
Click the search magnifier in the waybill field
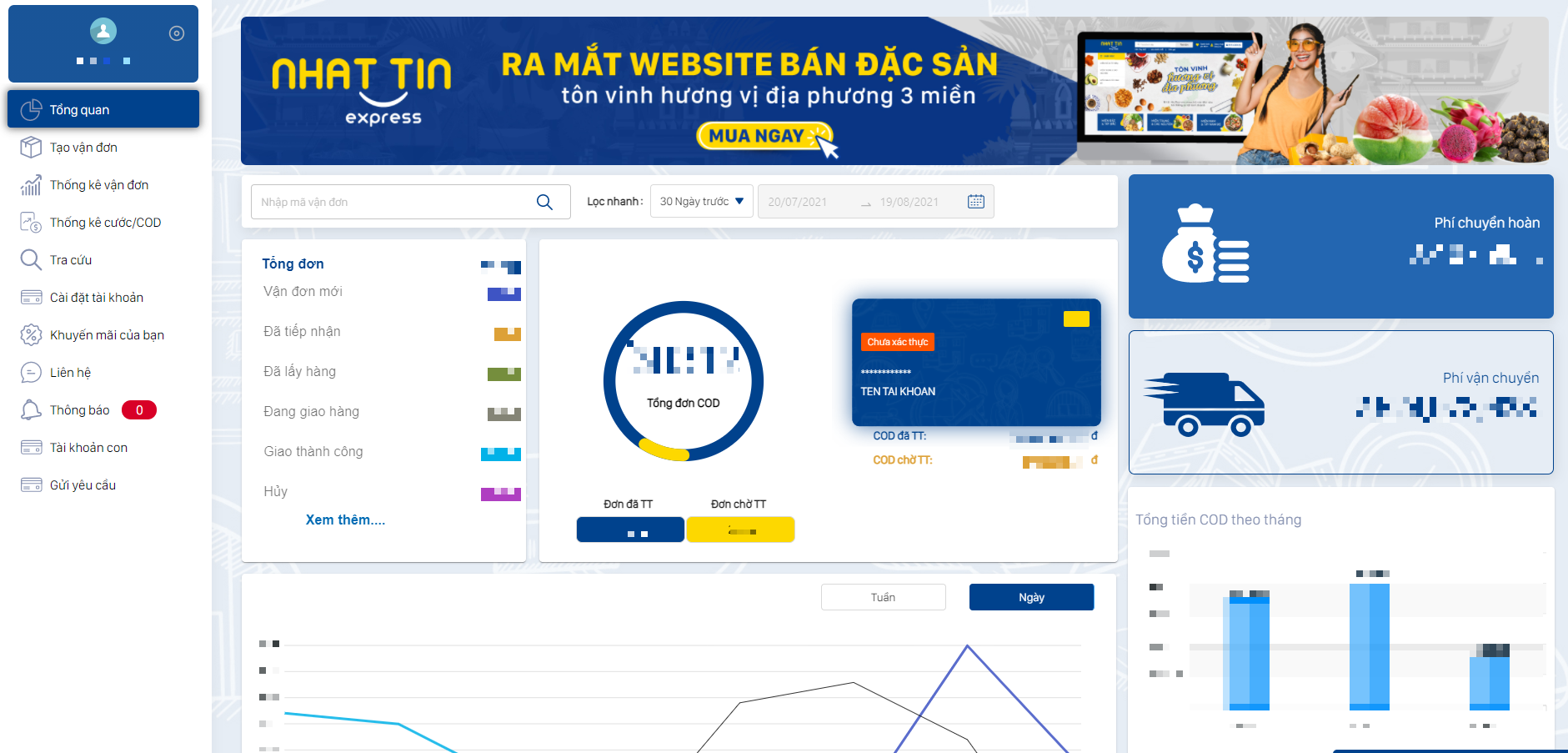tap(545, 201)
